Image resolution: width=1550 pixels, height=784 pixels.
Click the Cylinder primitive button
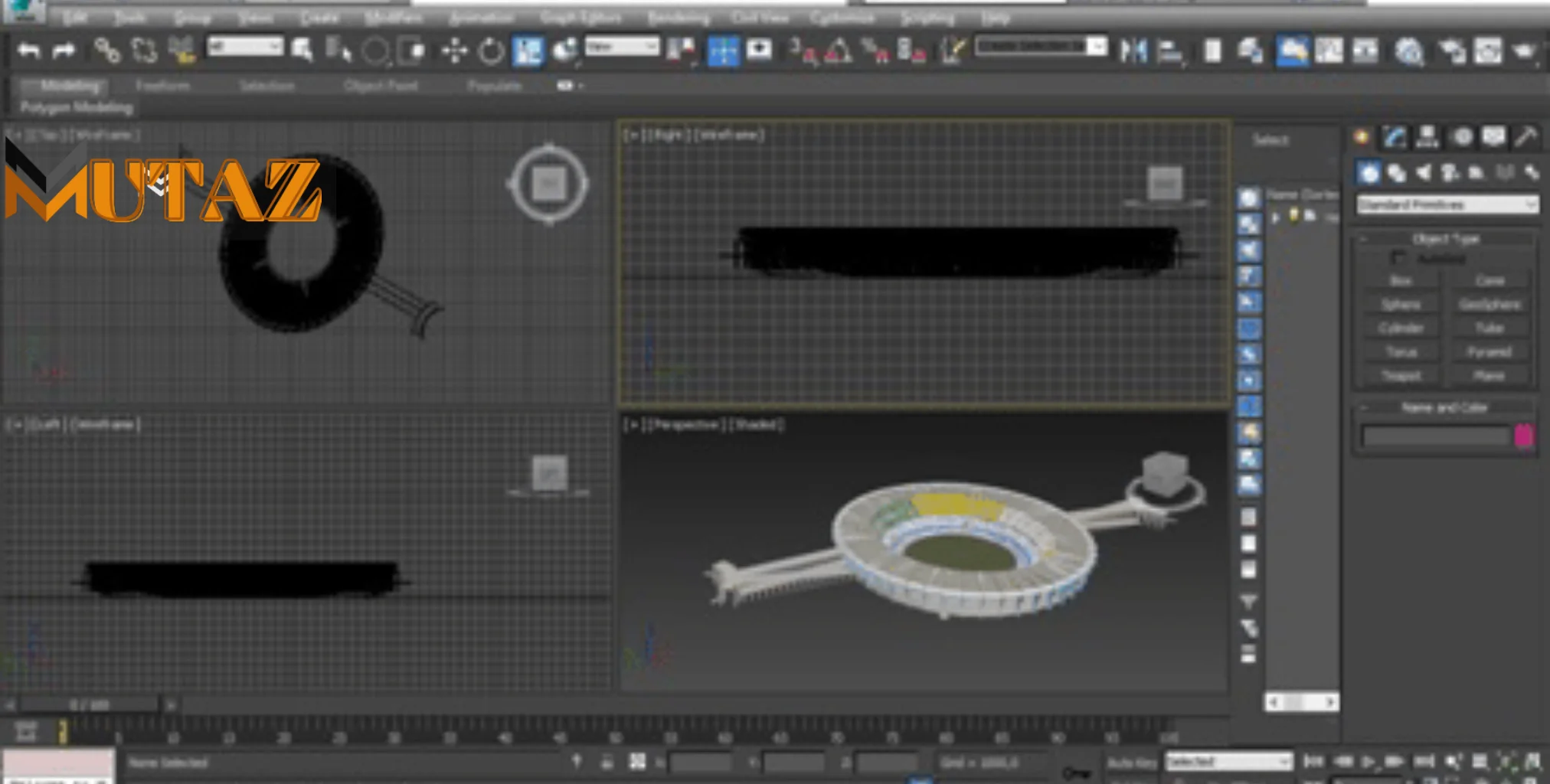coord(1401,328)
